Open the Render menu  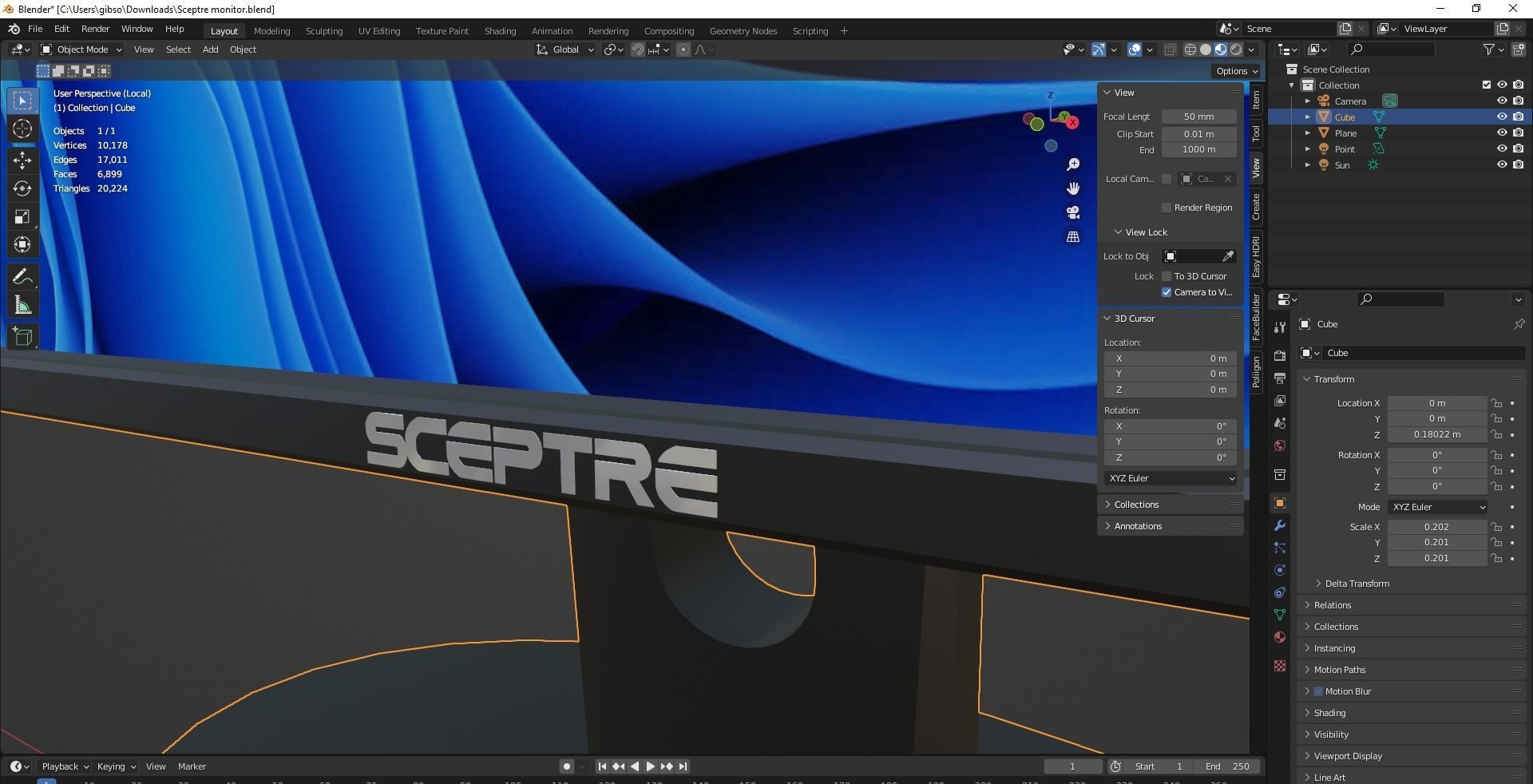[95, 29]
